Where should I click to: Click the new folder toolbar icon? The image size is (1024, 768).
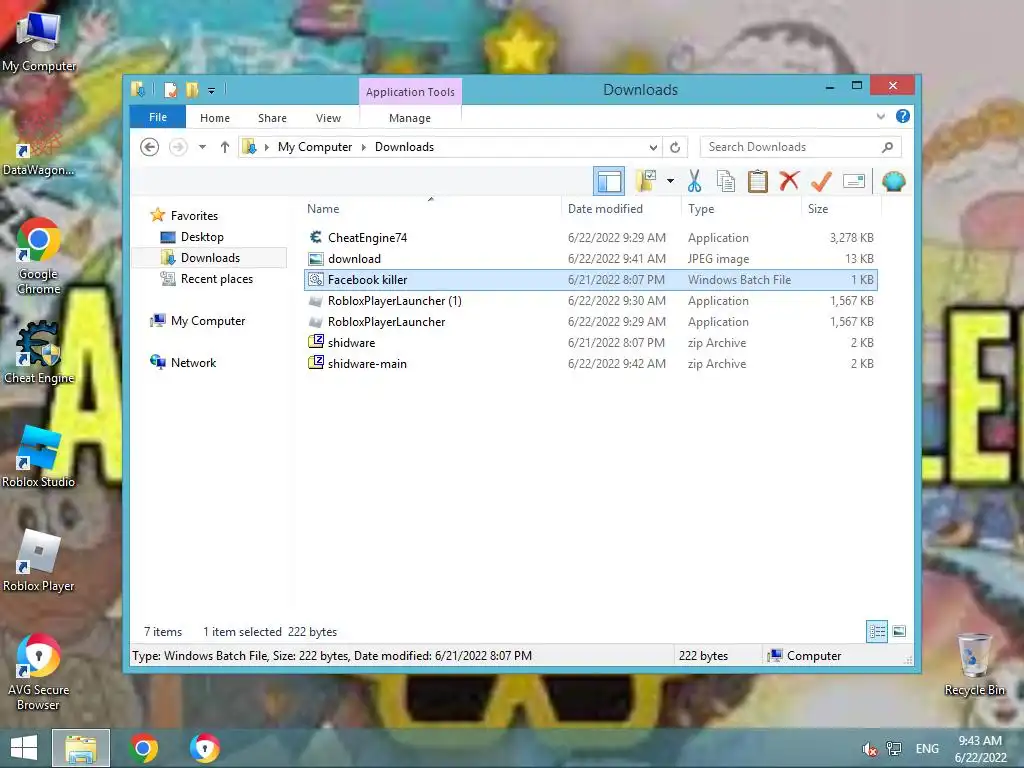coord(646,181)
